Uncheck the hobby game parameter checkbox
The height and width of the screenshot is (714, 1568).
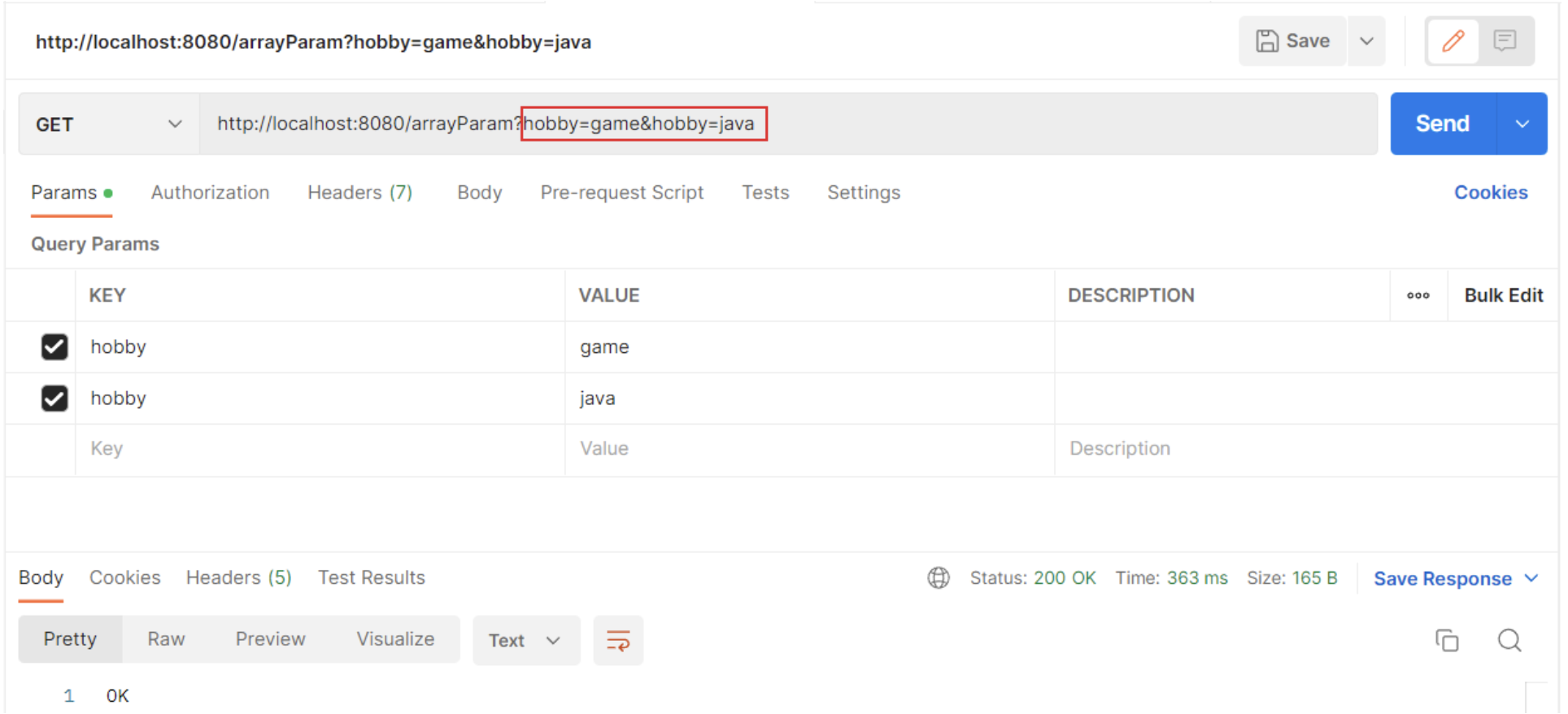pyautogui.click(x=54, y=347)
